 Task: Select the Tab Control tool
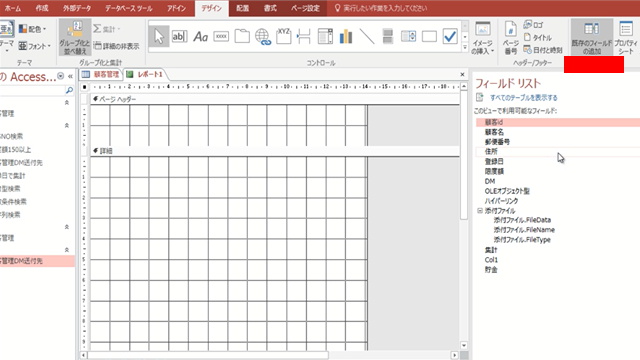(x=242, y=36)
